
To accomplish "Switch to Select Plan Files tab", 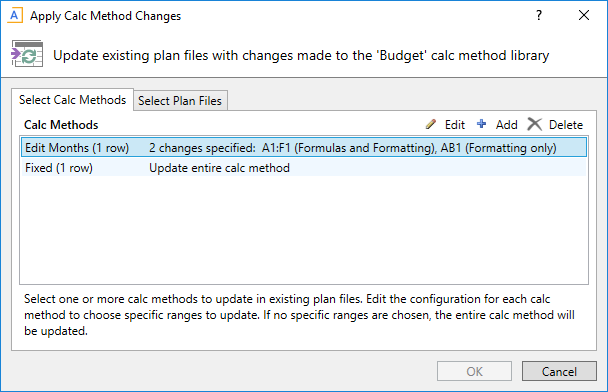I will [180, 101].
